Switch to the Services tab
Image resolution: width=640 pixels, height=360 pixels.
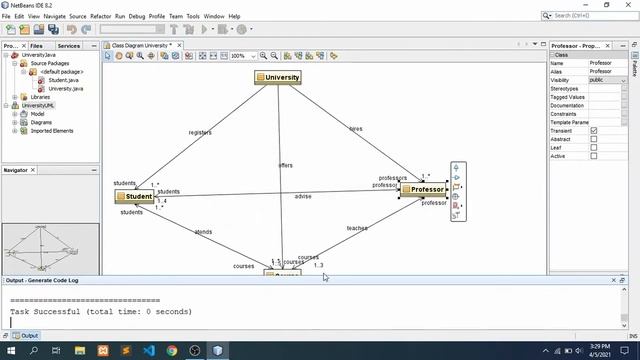[69, 46]
